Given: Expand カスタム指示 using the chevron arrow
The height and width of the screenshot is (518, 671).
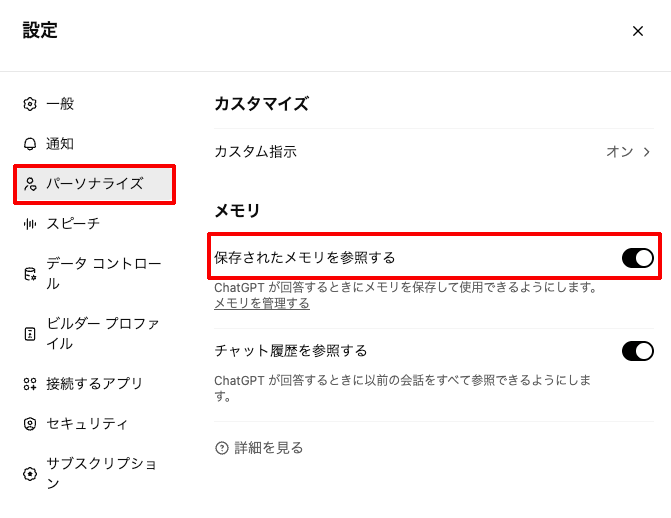Looking at the screenshot, I should pyautogui.click(x=647, y=152).
